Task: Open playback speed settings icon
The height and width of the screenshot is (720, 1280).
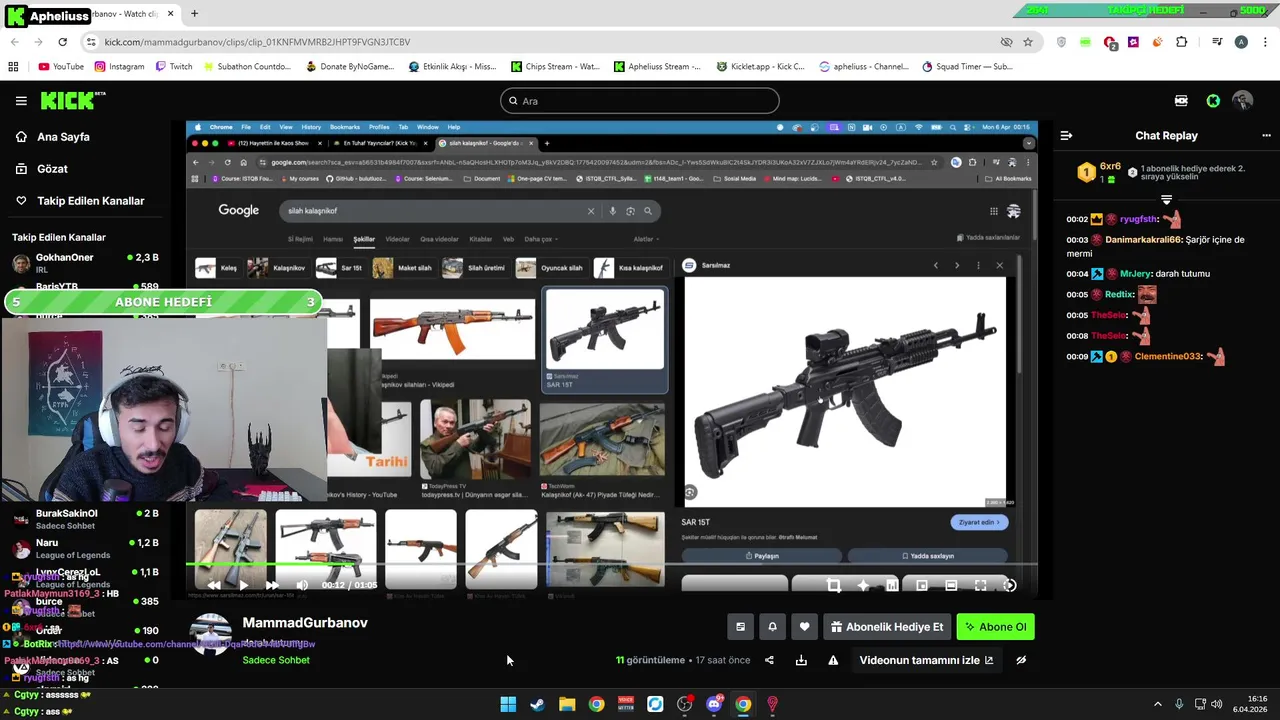Action: (1010, 585)
